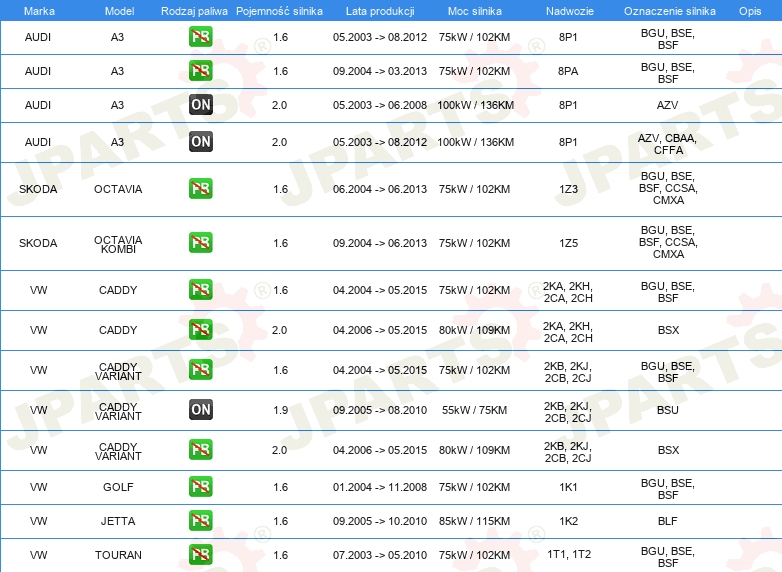The height and width of the screenshot is (572, 782).
Task: Click engine capacity 1.9 cell
Action: [x=281, y=410]
